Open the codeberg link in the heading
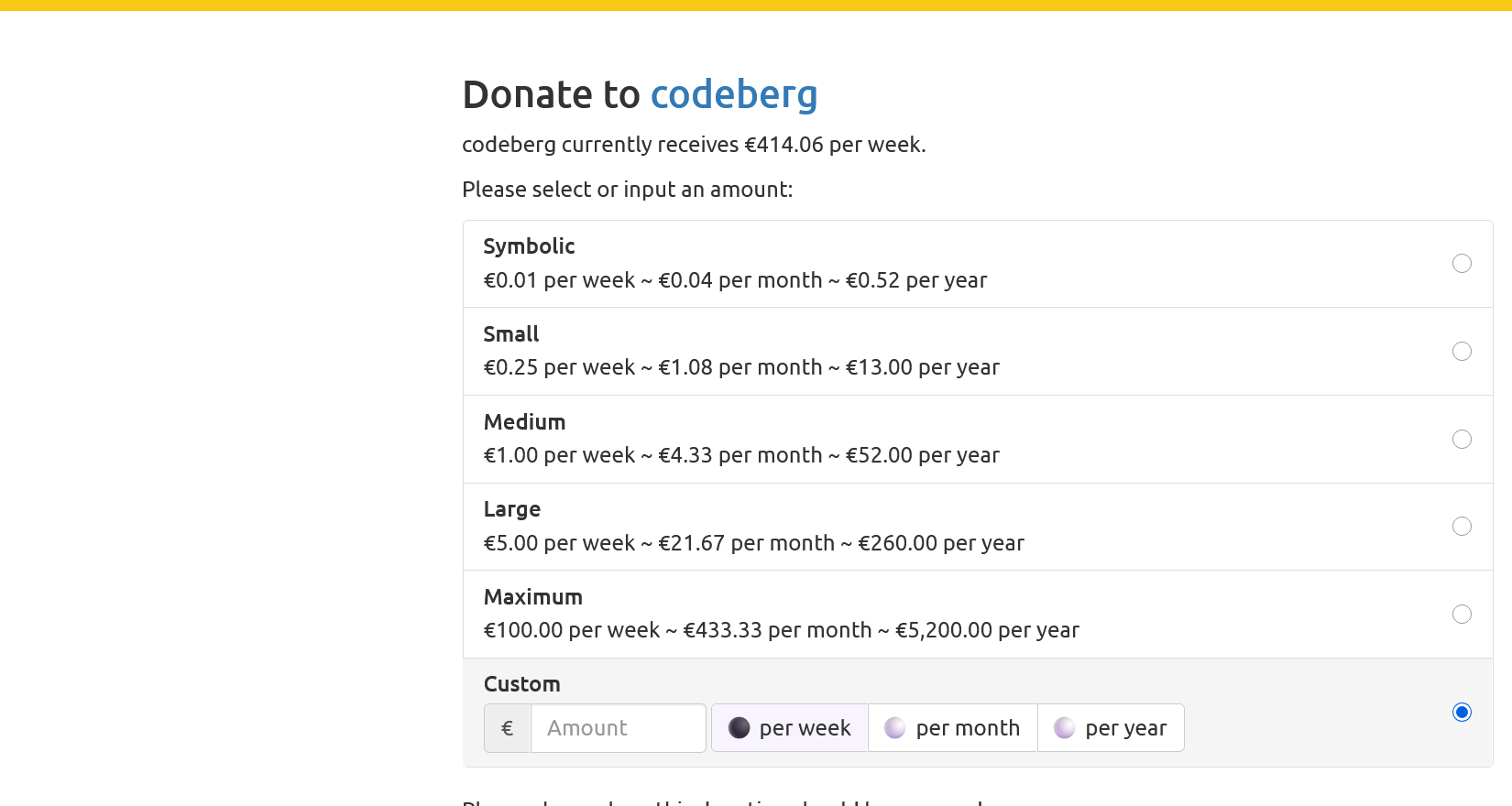Image resolution: width=1512 pixels, height=806 pixels. (x=733, y=94)
